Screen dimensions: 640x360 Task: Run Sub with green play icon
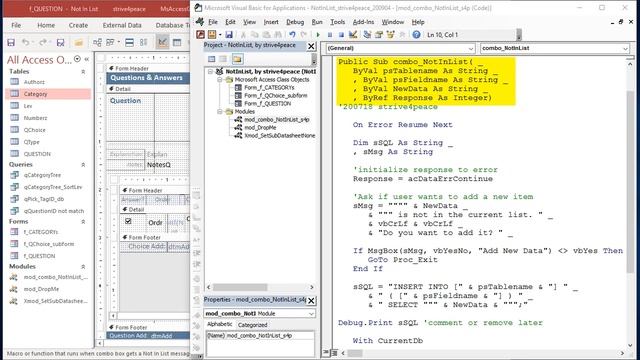(x=318, y=35)
